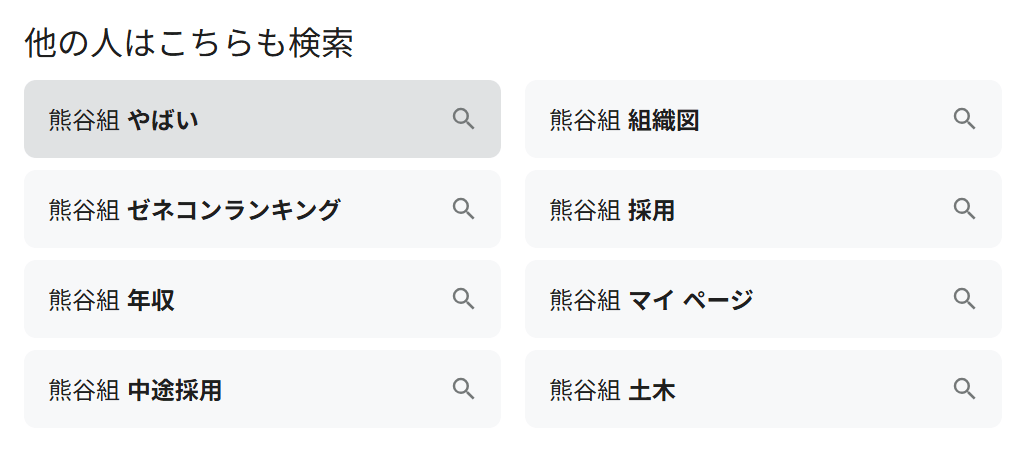1015x462 pixels.
Task: Click the magnifier icon beside 熊谷組 採用
Action: (x=964, y=209)
